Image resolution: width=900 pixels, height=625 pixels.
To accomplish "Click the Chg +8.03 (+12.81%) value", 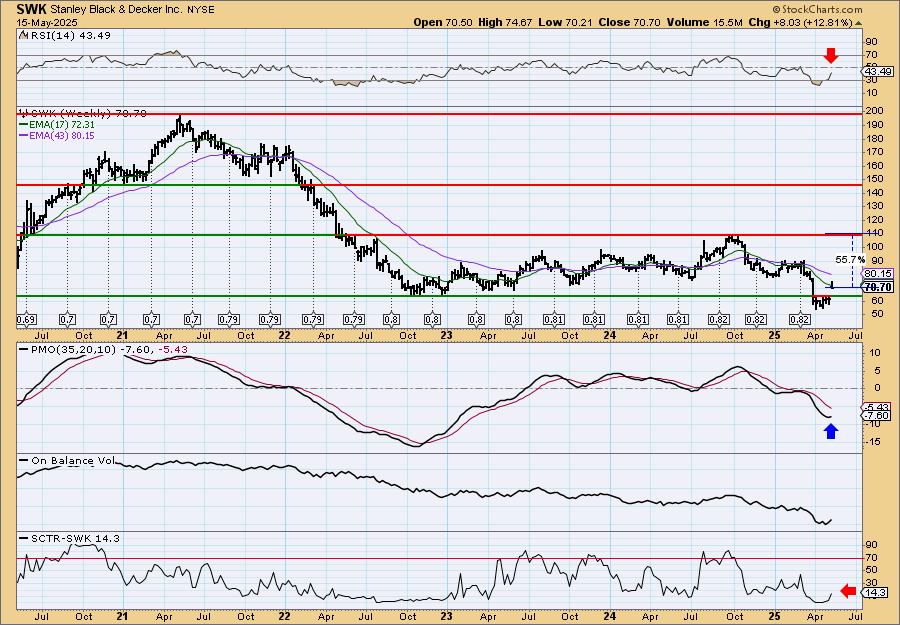I will [x=801, y=22].
